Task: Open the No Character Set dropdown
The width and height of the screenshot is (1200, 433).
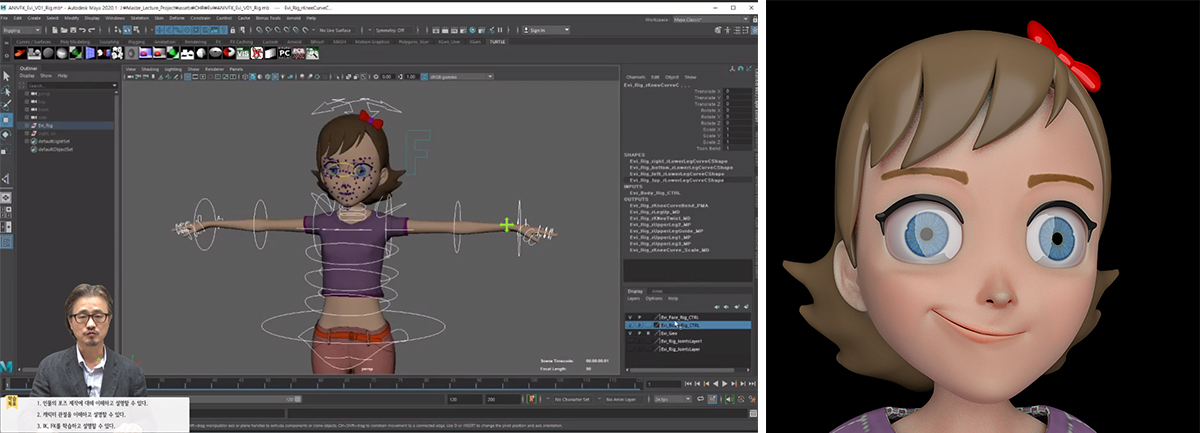Action: [x=572, y=399]
